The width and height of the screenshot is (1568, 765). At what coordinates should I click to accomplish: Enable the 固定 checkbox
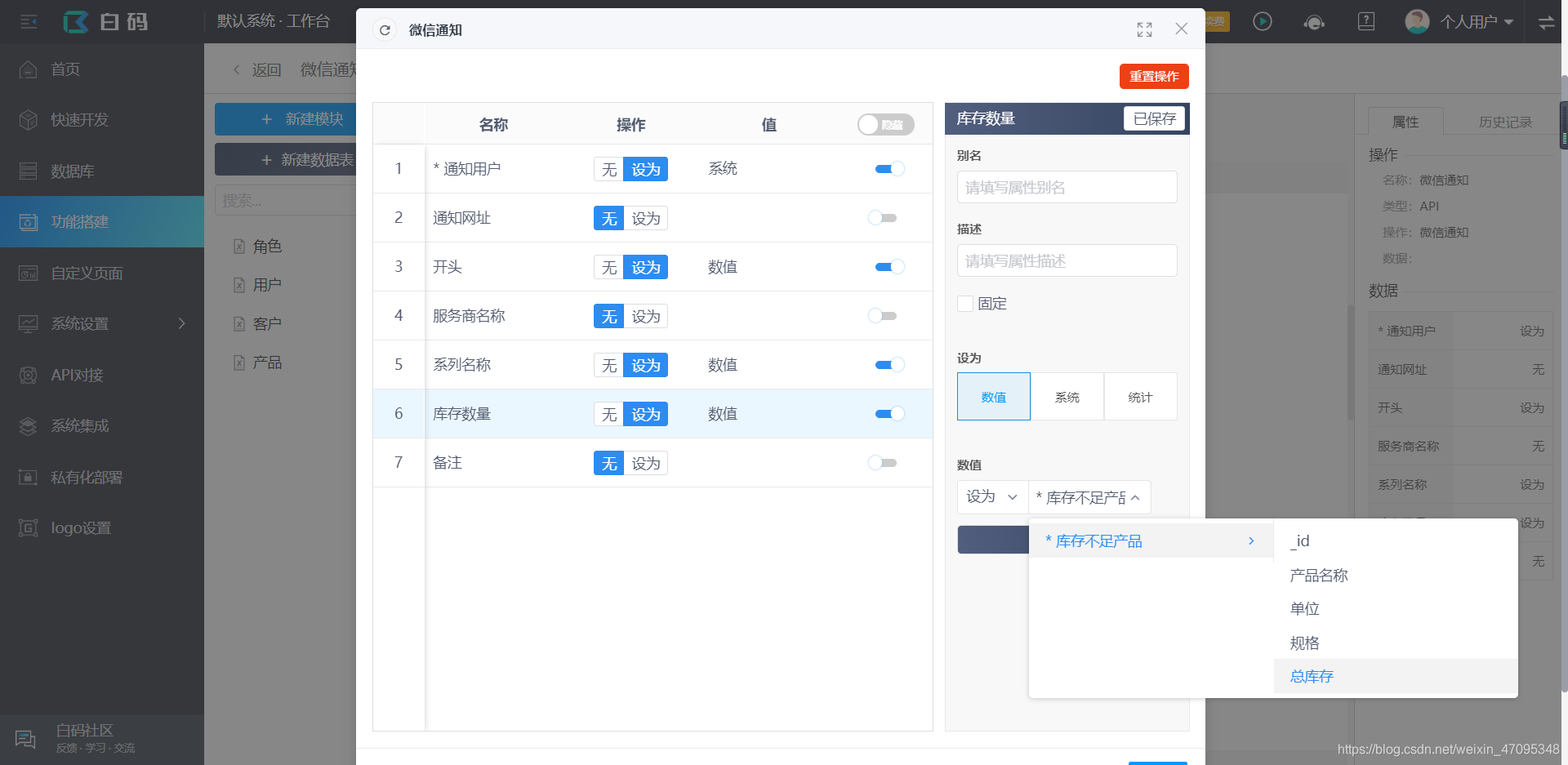964,303
